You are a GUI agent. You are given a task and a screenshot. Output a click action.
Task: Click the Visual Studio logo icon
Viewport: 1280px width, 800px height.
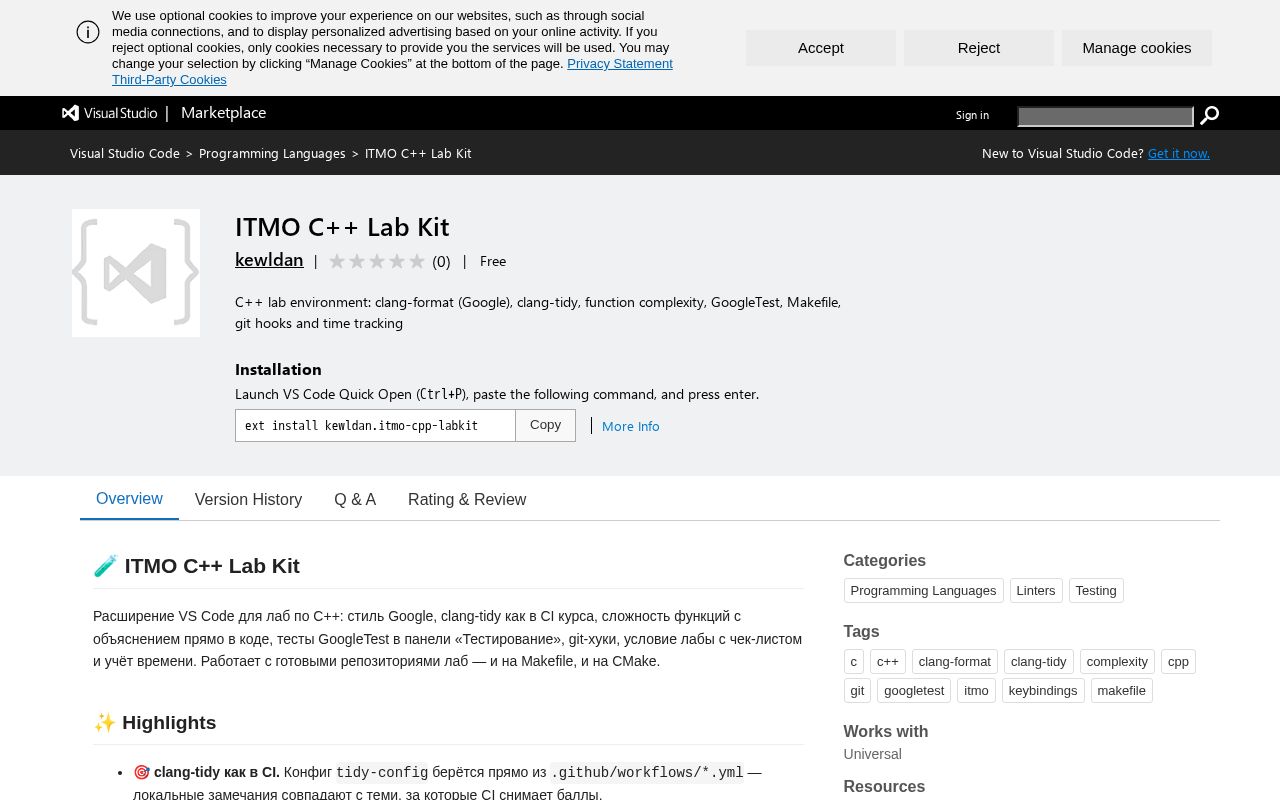(70, 113)
